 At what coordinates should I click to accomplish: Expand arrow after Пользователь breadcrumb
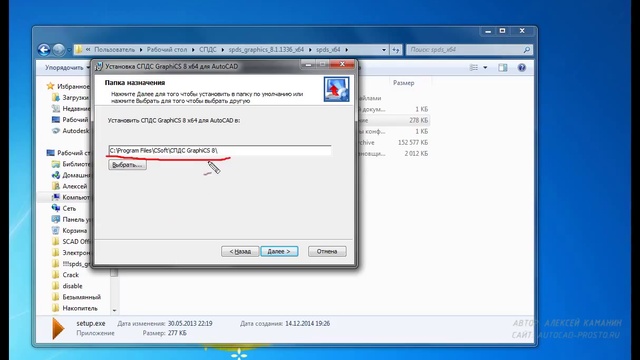click(x=141, y=50)
